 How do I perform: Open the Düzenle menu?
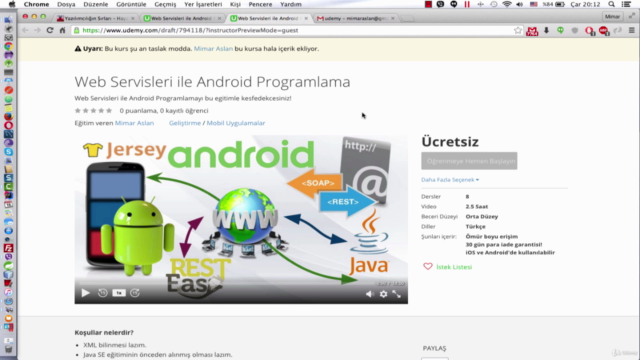point(96,4)
